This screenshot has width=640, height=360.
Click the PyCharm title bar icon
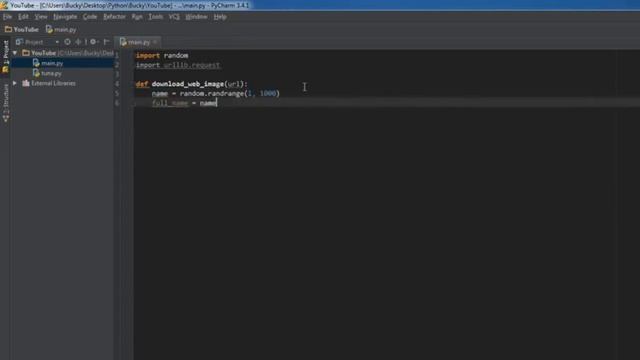click(x=4, y=5)
